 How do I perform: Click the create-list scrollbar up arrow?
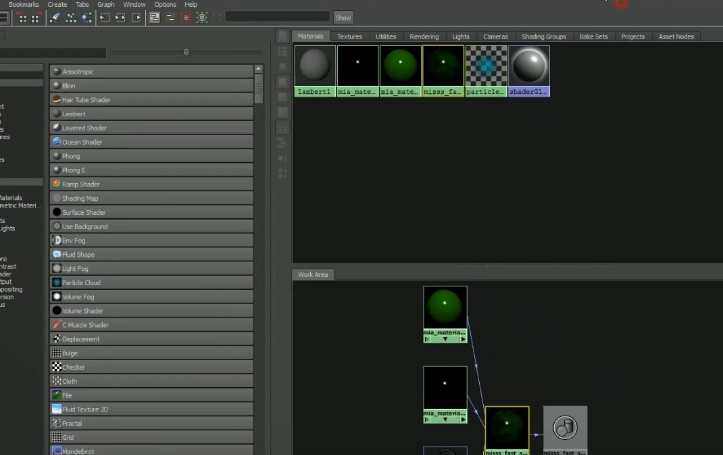point(259,69)
